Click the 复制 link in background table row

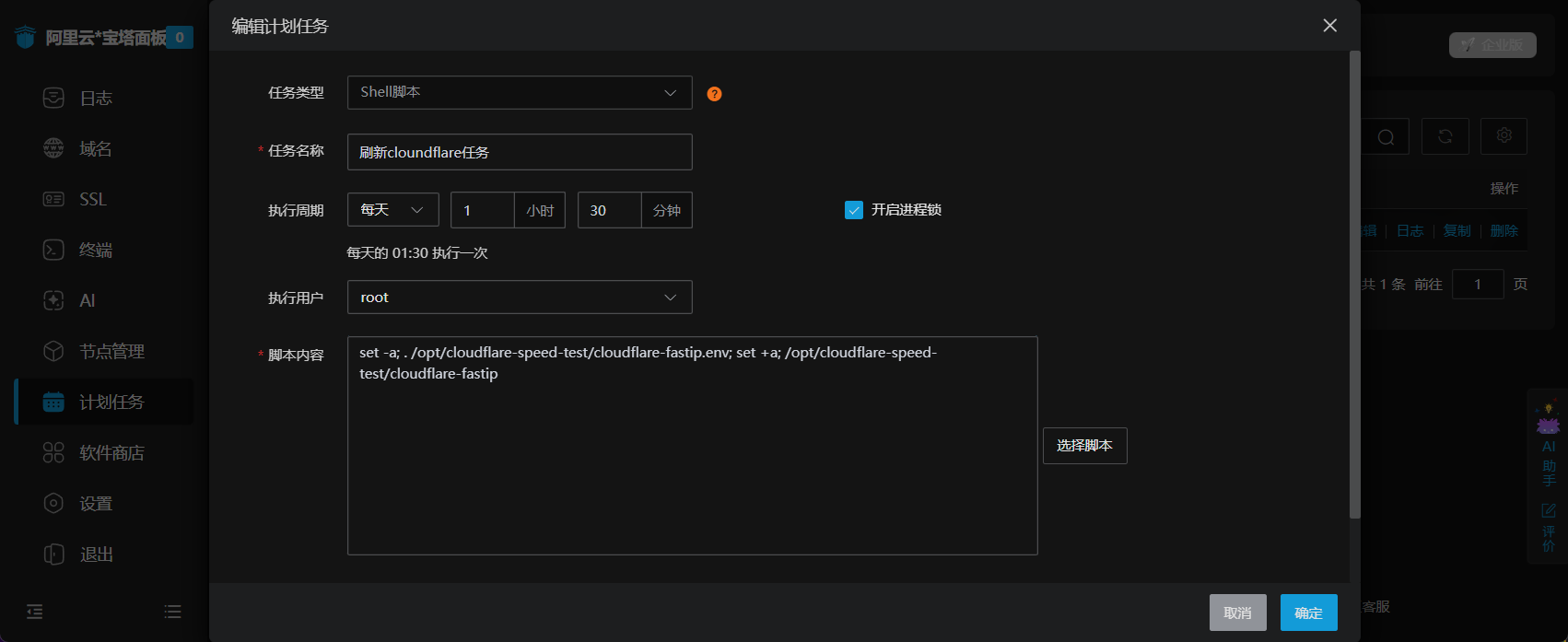tap(1457, 231)
